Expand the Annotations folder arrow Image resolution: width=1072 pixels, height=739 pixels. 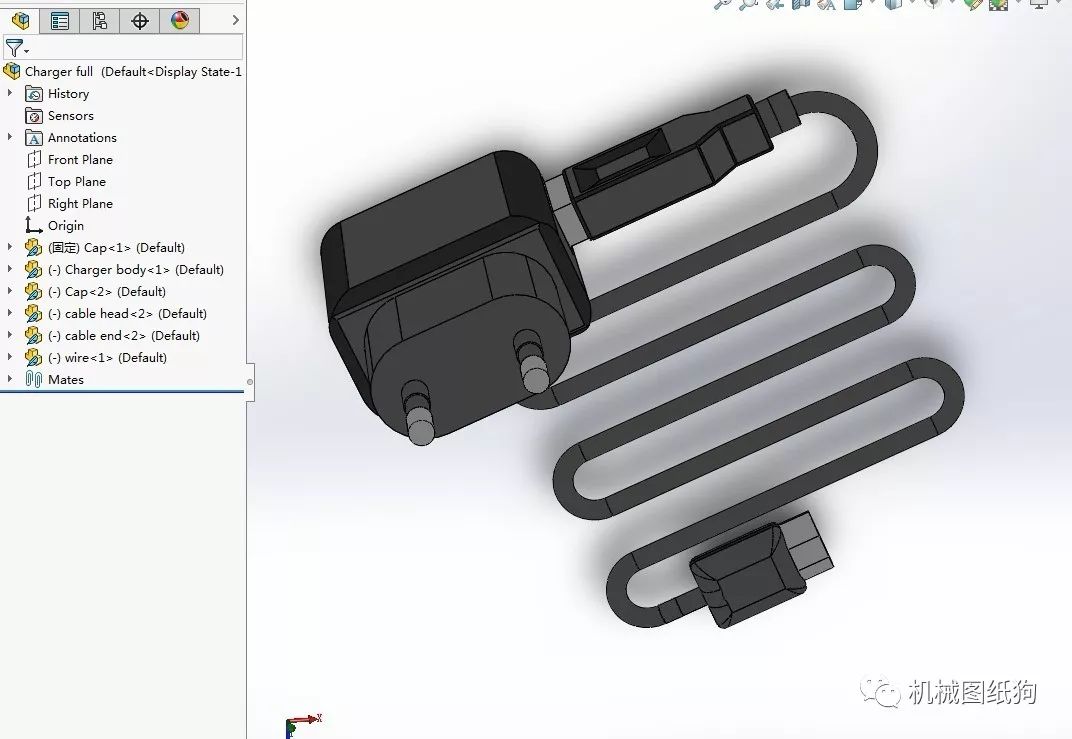10,138
